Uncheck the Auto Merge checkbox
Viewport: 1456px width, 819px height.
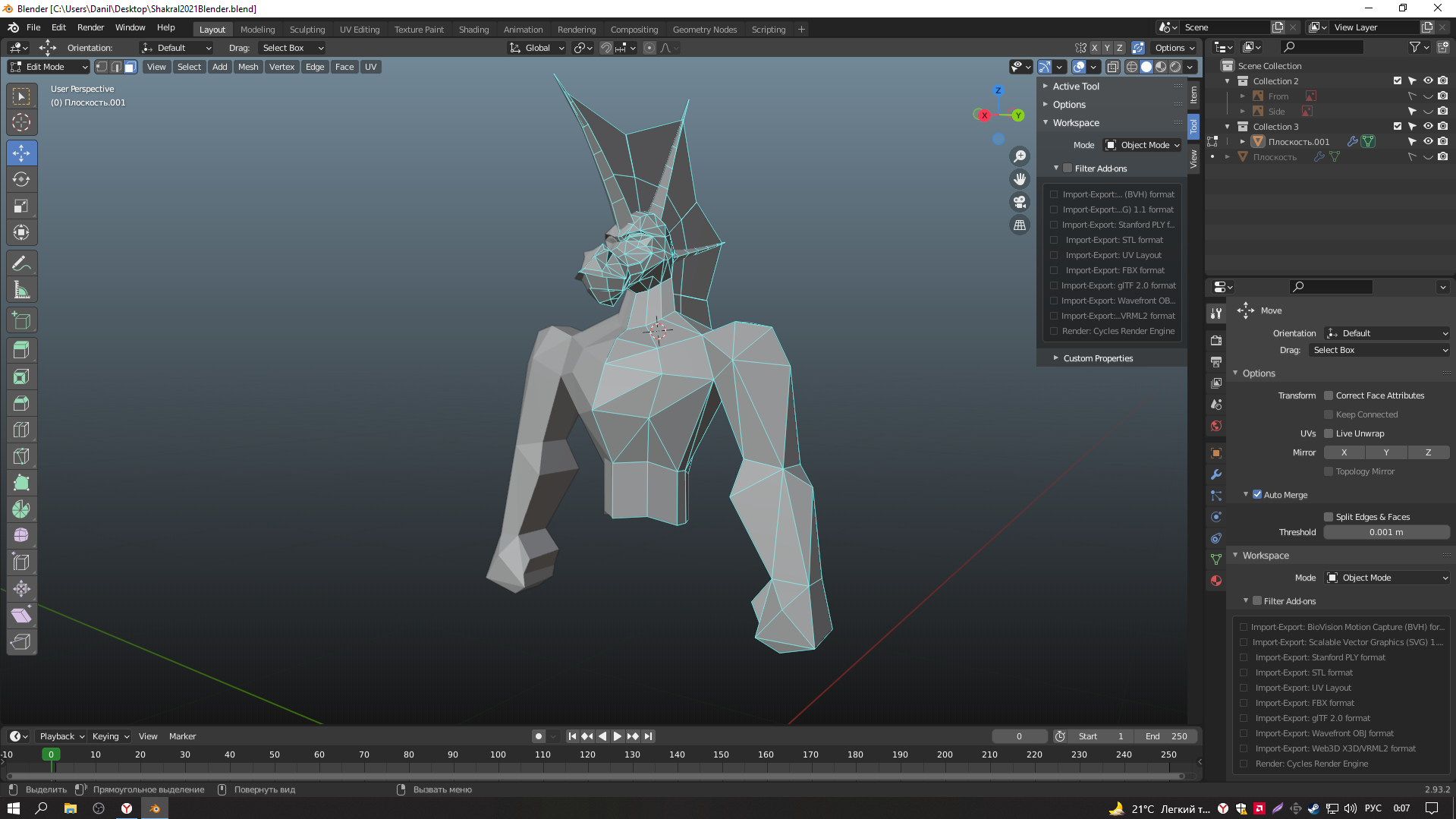pyautogui.click(x=1257, y=494)
